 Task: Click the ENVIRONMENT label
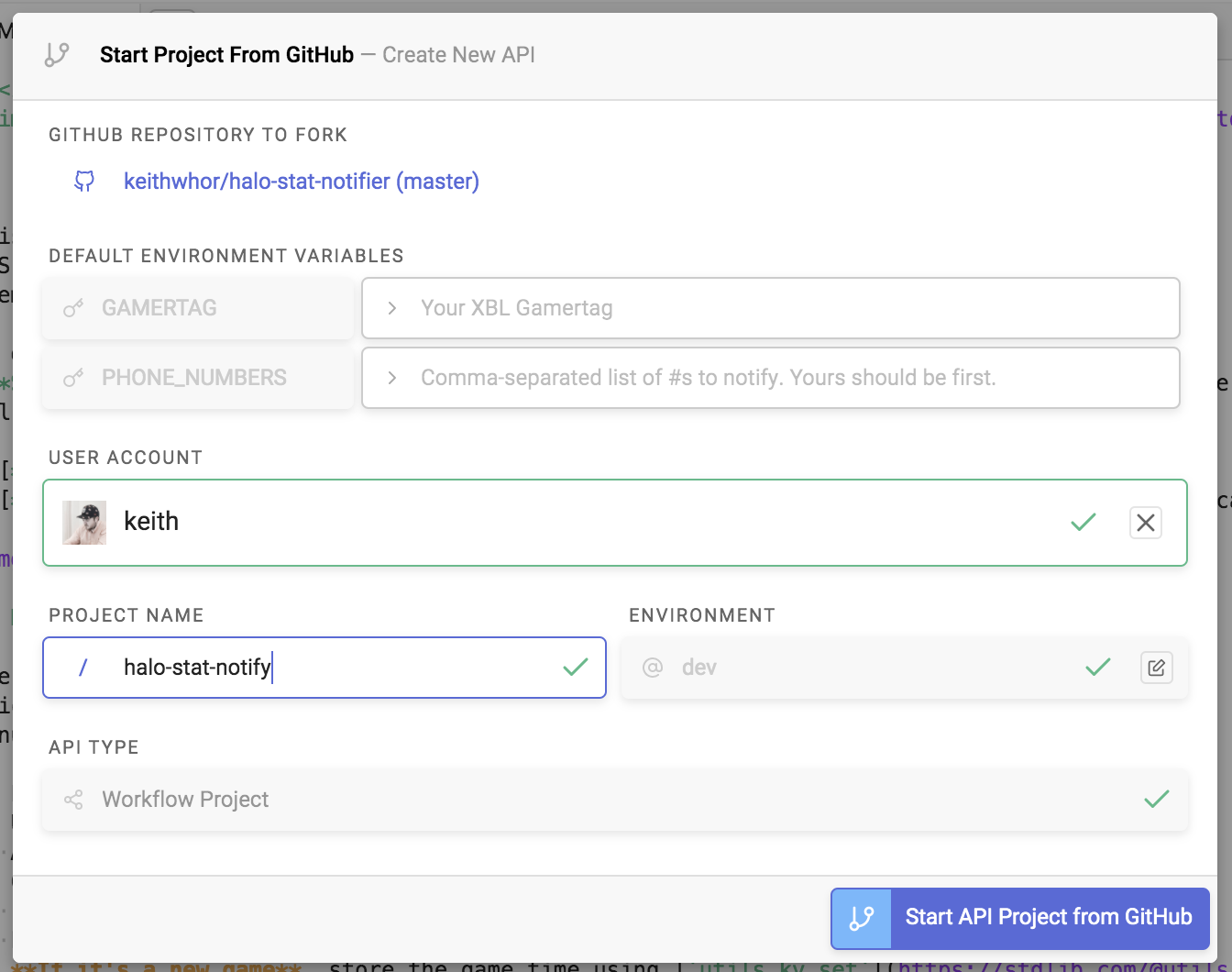point(702,615)
